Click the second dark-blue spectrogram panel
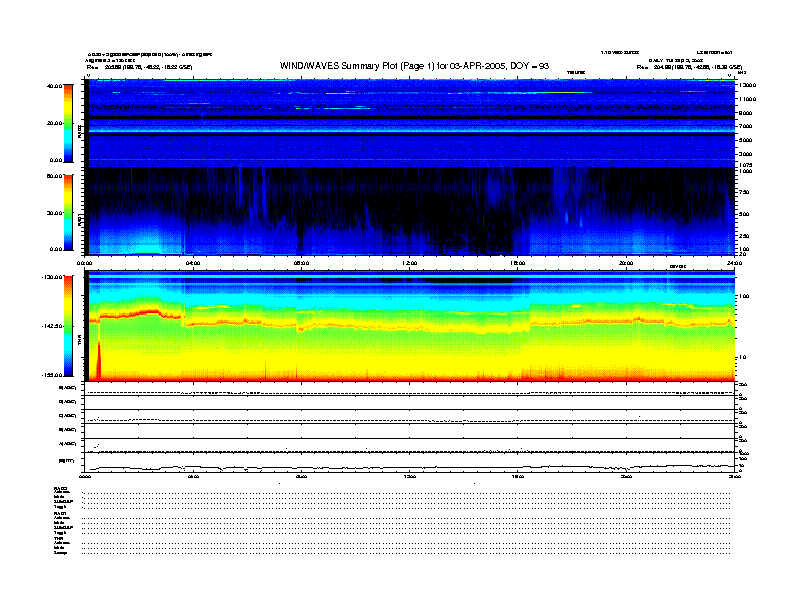Image resolution: width=792 pixels, height=612 pixels. (x=410, y=211)
